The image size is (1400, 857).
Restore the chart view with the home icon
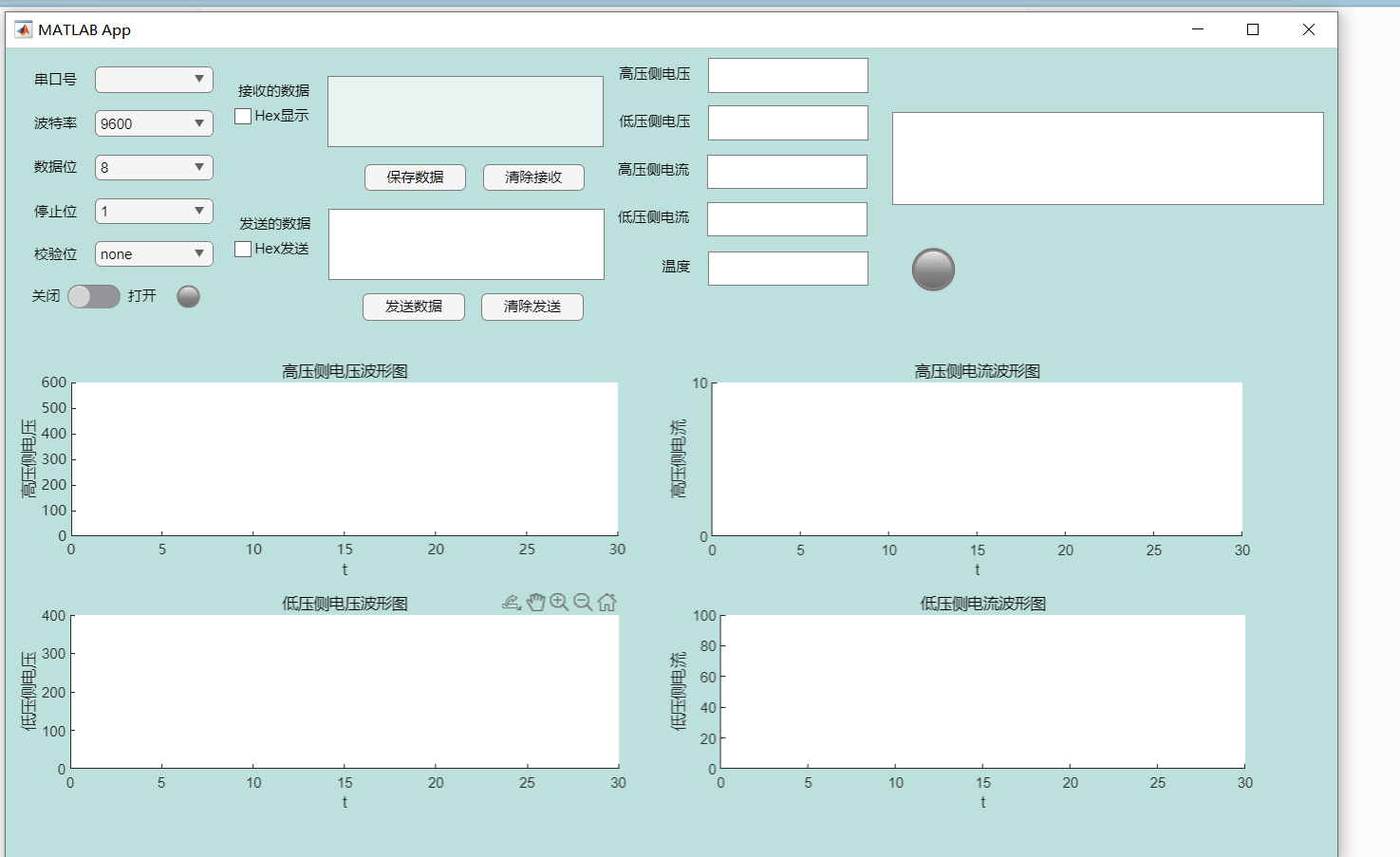pyautogui.click(x=607, y=602)
